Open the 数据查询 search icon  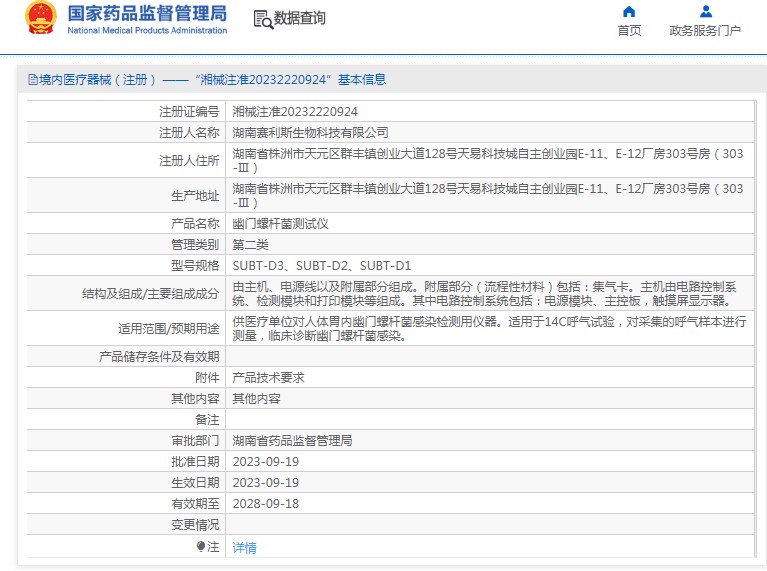263,20
